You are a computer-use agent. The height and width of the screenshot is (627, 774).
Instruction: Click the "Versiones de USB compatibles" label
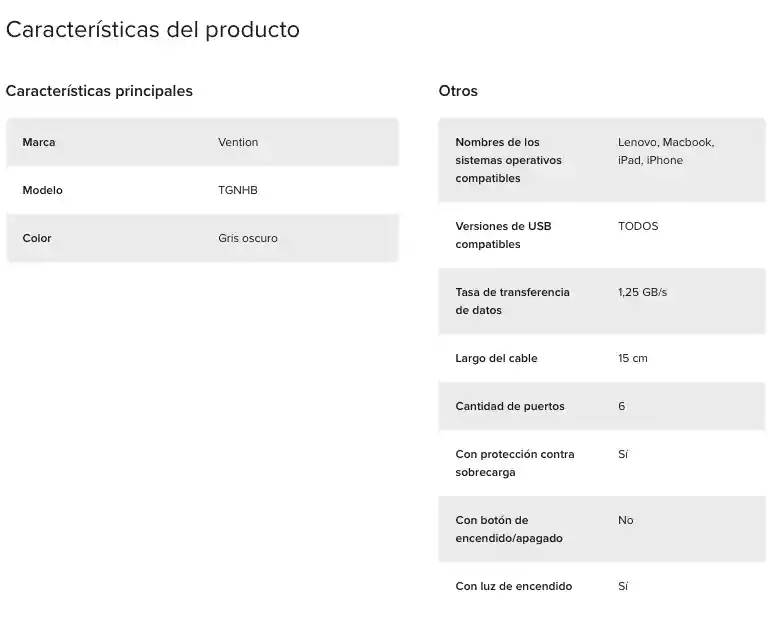point(503,235)
